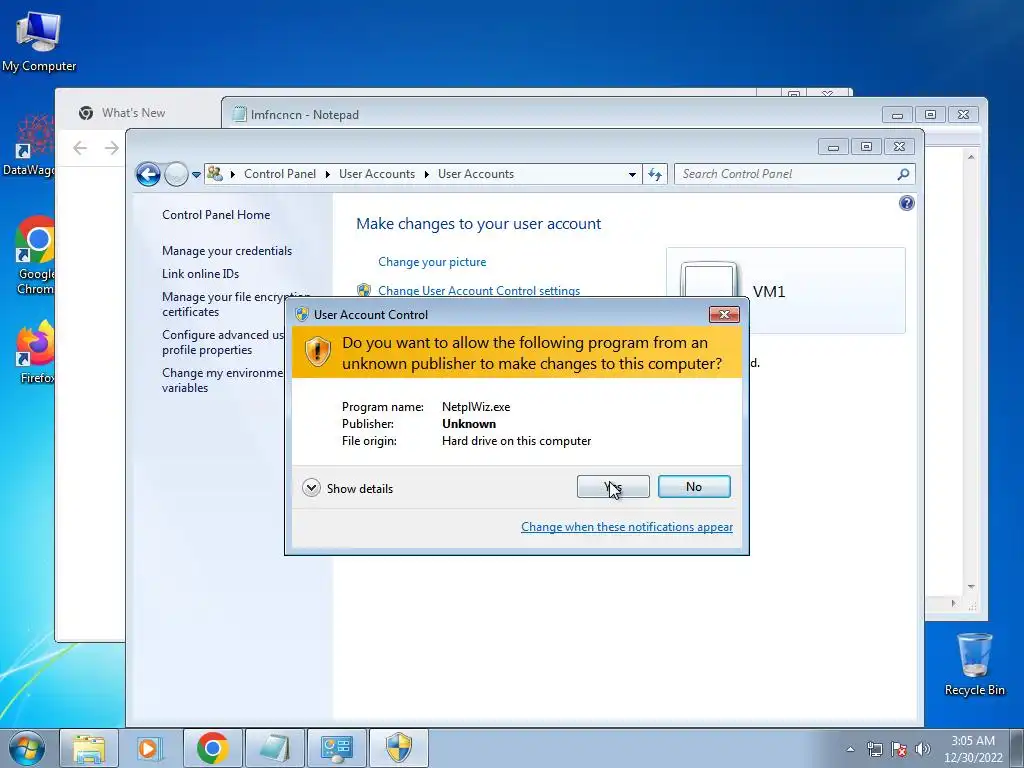This screenshot has height=768, width=1024.
Task: Select the UAC shield taskbar button
Action: (398, 748)
